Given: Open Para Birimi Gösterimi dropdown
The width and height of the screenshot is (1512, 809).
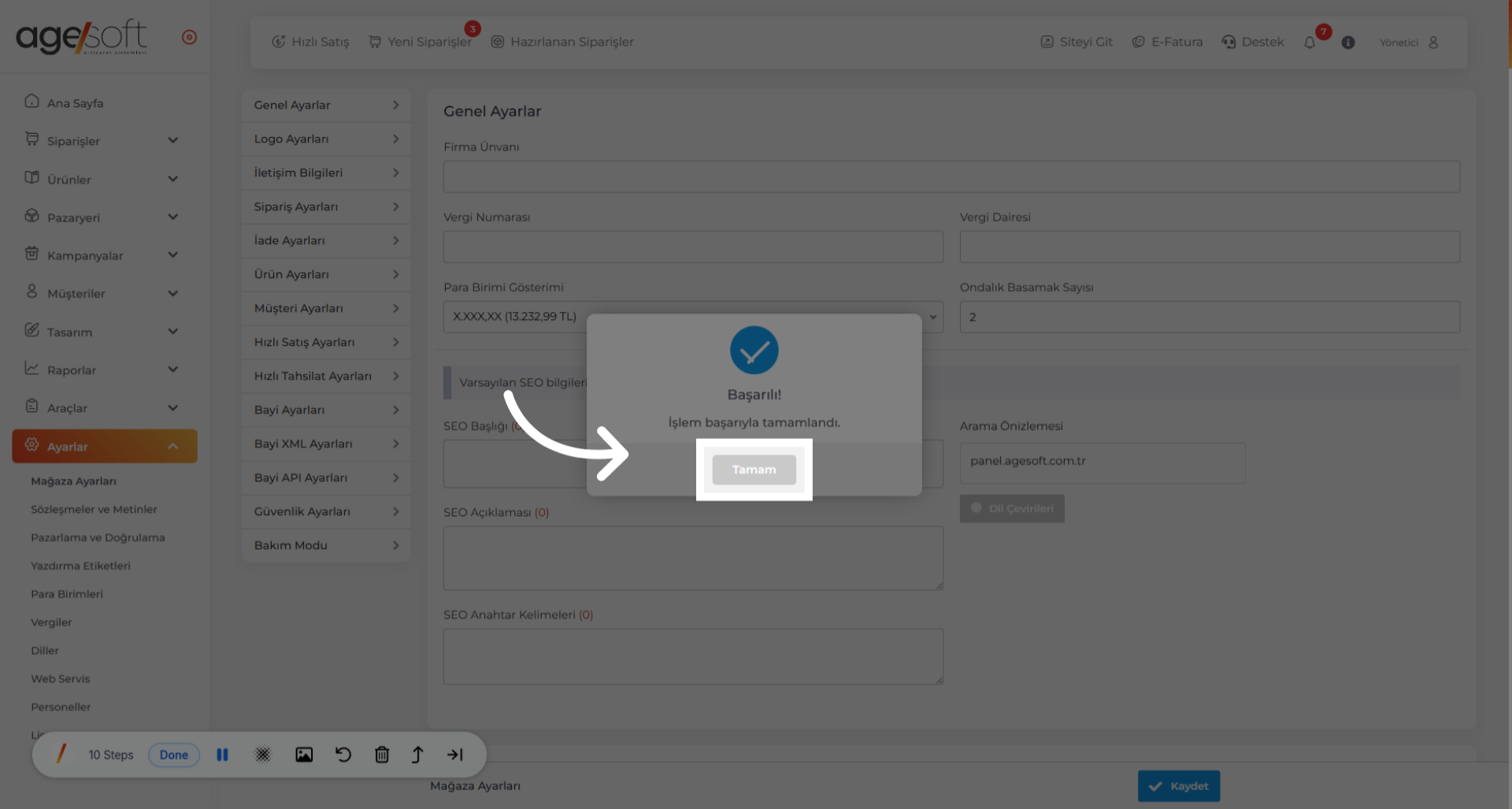Looking at the screenshot, I should (693, 317).
